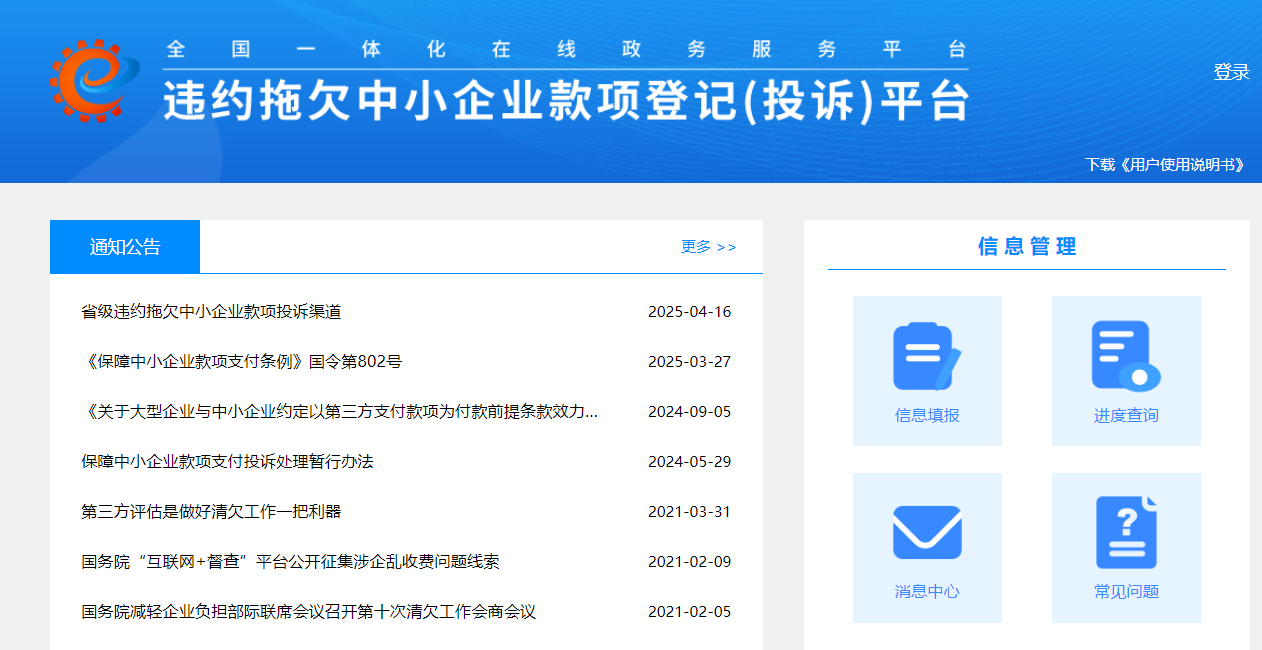Click the 2025-04-16 date of first notice
Viewport: 1262px width, 650px height.
click(689, 312)
